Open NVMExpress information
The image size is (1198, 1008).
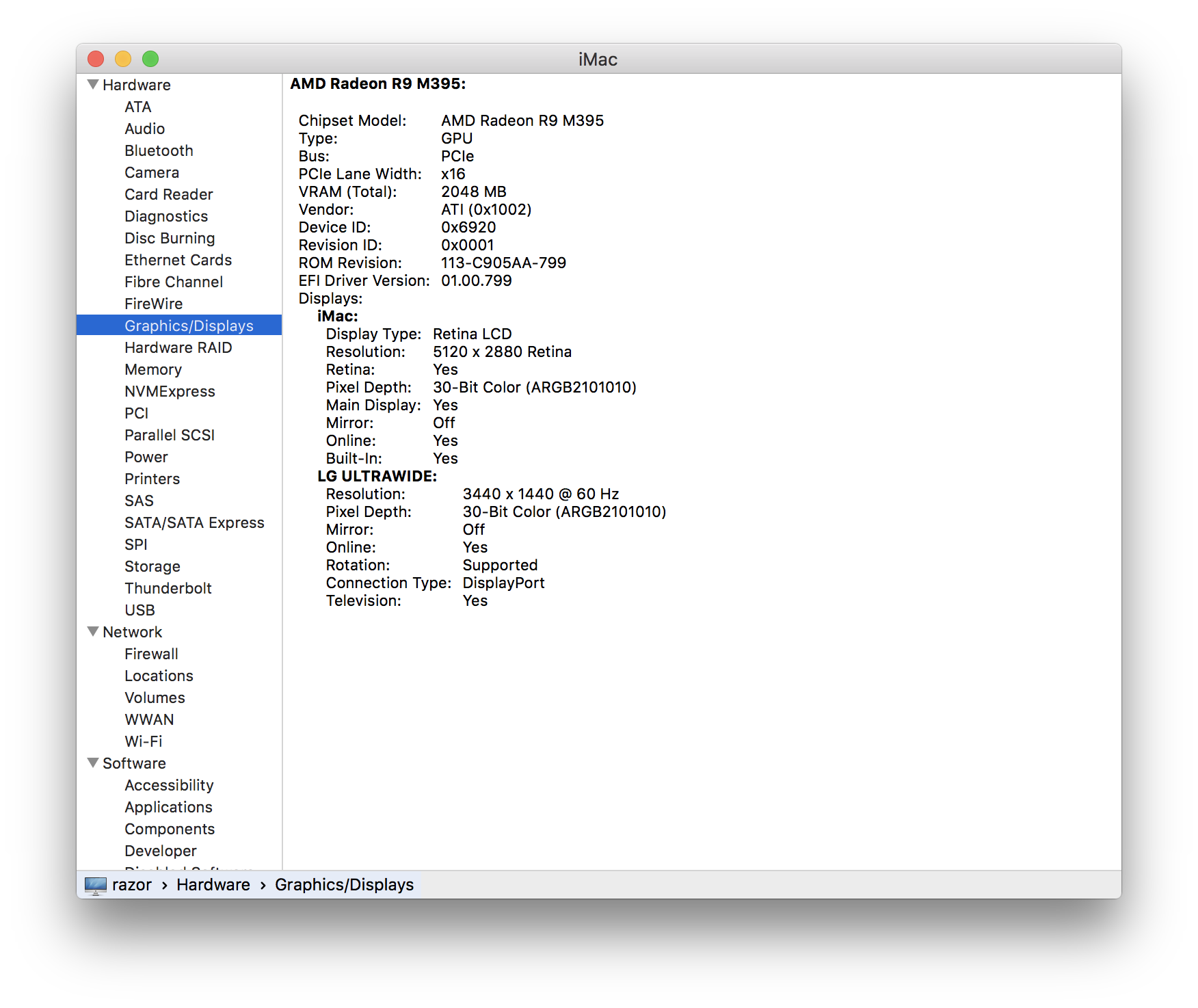[170, 391]
